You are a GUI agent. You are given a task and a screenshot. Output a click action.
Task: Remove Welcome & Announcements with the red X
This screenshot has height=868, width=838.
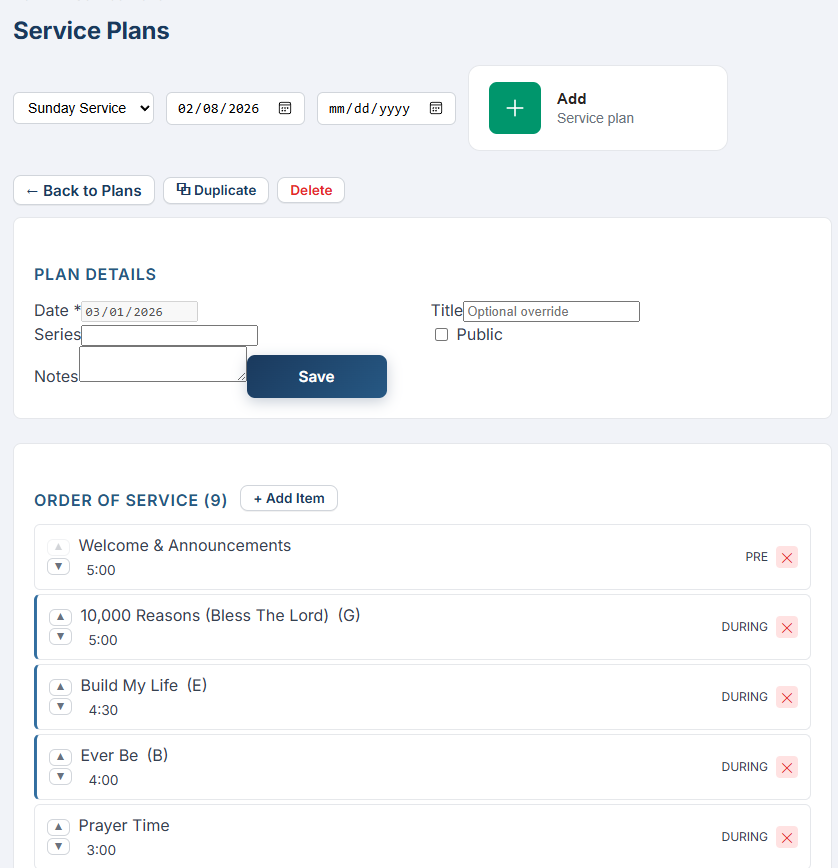tap(787, 558)
